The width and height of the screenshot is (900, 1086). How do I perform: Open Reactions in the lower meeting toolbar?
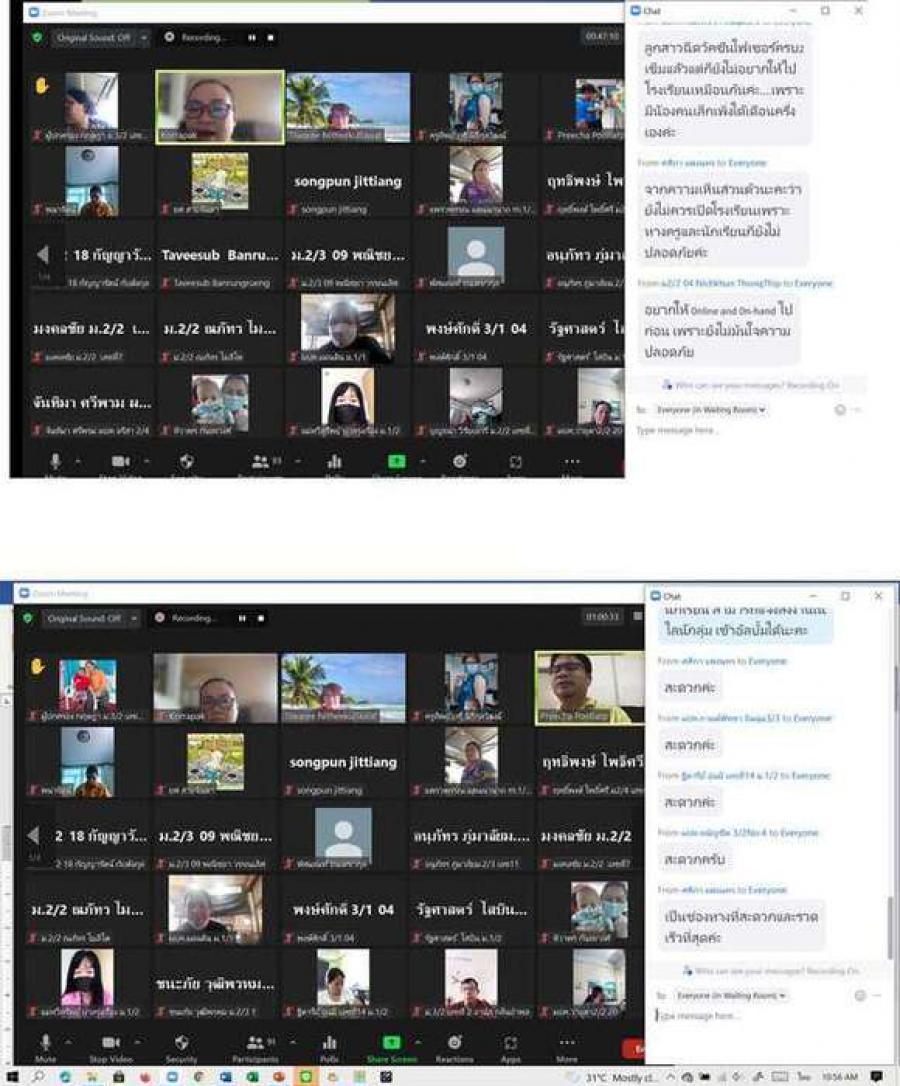pyautogui.click(x=454, y=1043)
